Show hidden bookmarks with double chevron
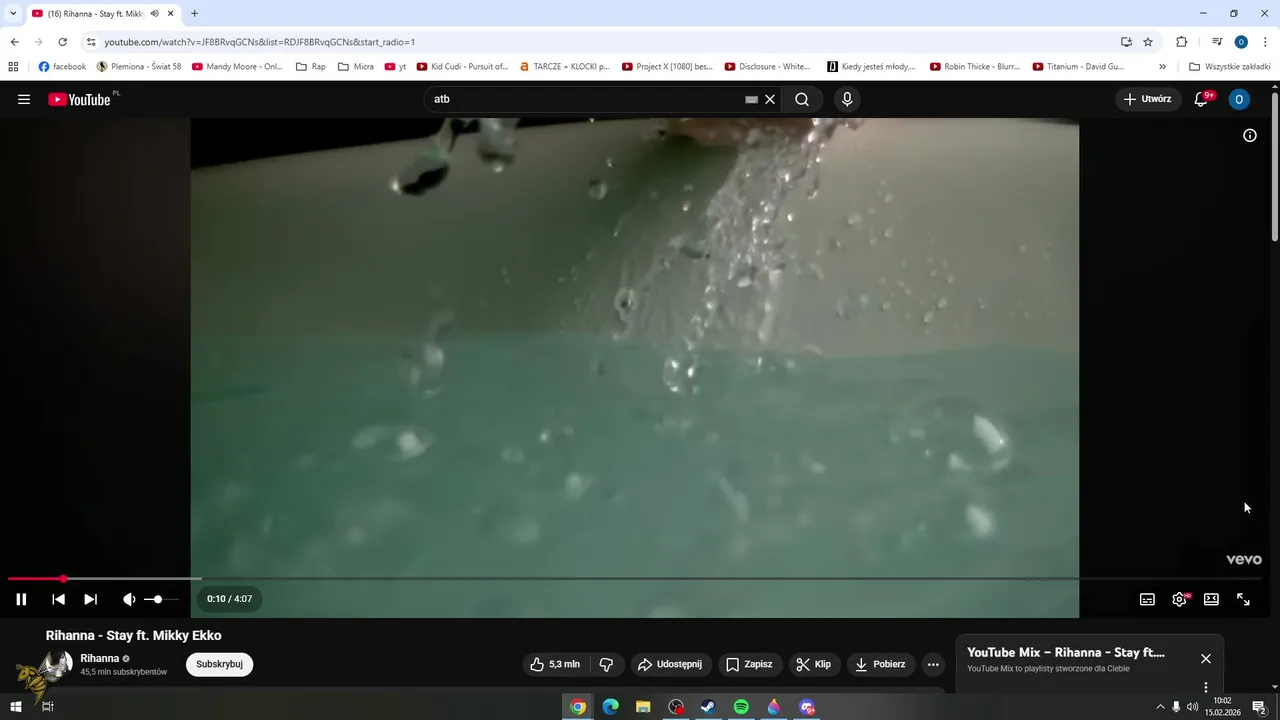The image size is (1280, 720). (1162, 66)
